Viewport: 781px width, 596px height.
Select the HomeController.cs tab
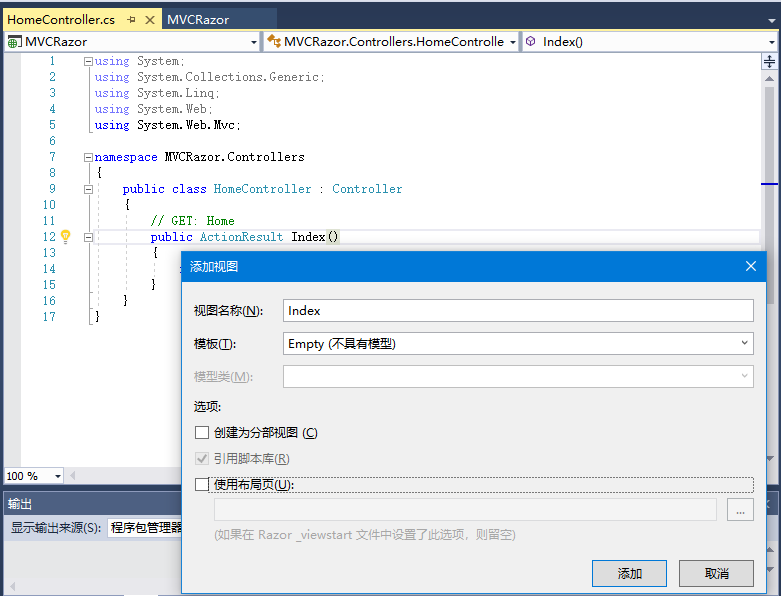tap(60, 19)
